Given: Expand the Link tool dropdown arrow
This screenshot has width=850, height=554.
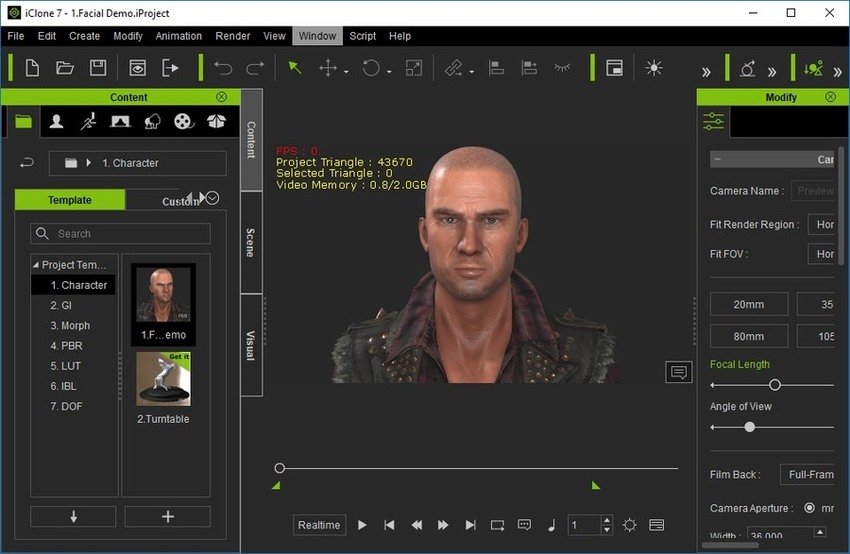Looking at the screenshot, I should pos(471,72).
